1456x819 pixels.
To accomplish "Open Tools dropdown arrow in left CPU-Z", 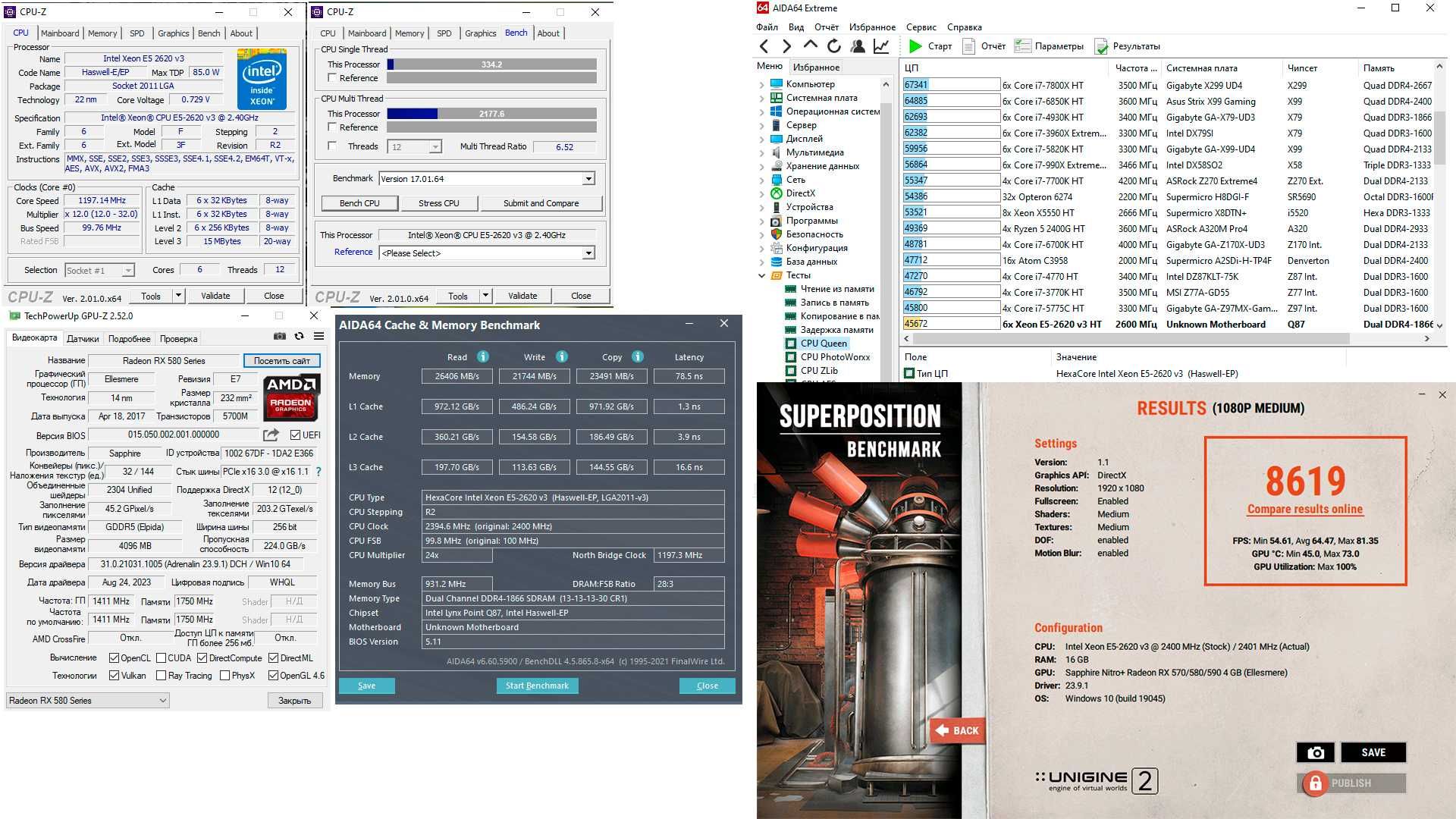I will [x=178, y=296].
